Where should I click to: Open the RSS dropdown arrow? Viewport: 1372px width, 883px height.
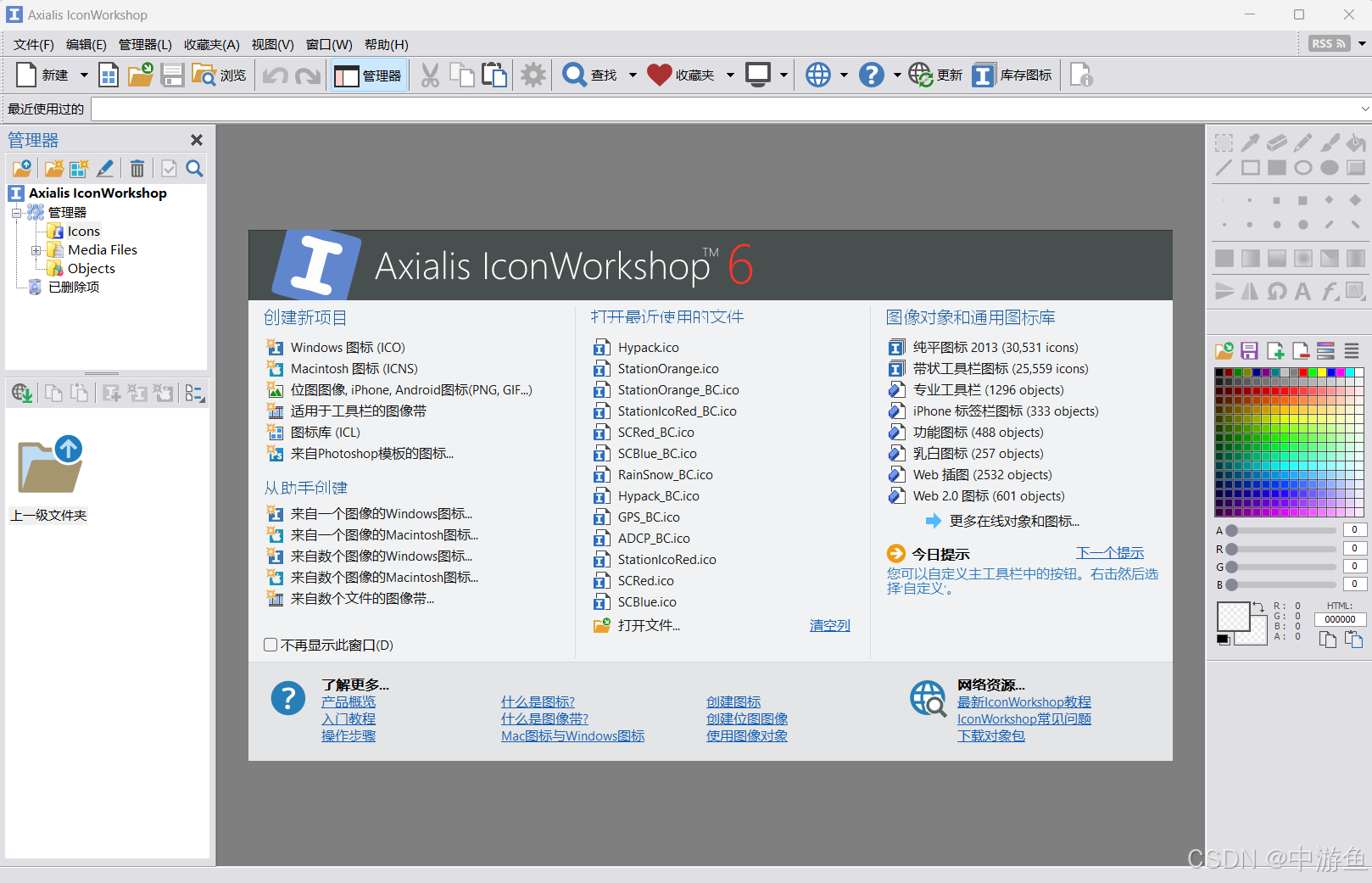coord(1362,44)
